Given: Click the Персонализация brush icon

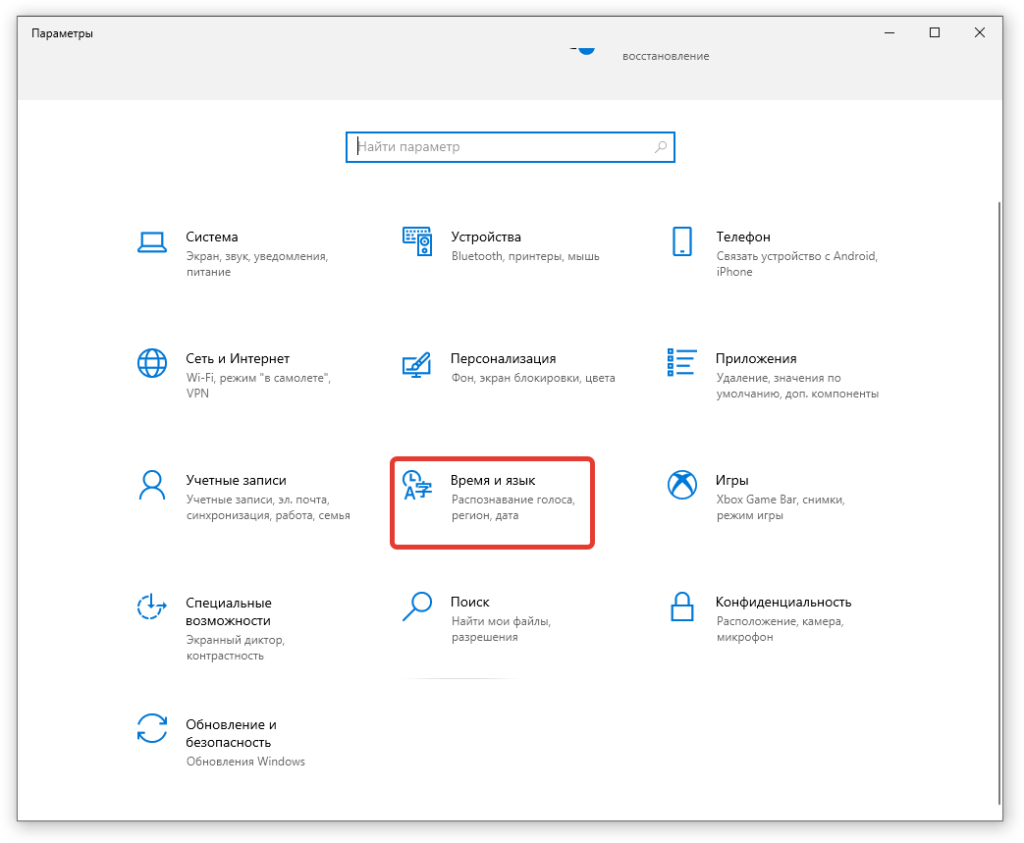Looking at the screenshot, I should pos(416,363).
